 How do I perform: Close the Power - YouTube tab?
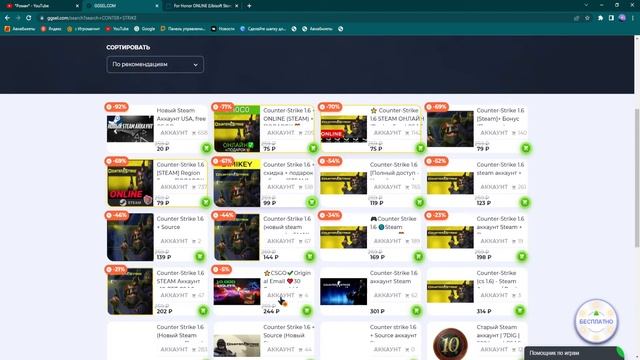pos(77,6)
